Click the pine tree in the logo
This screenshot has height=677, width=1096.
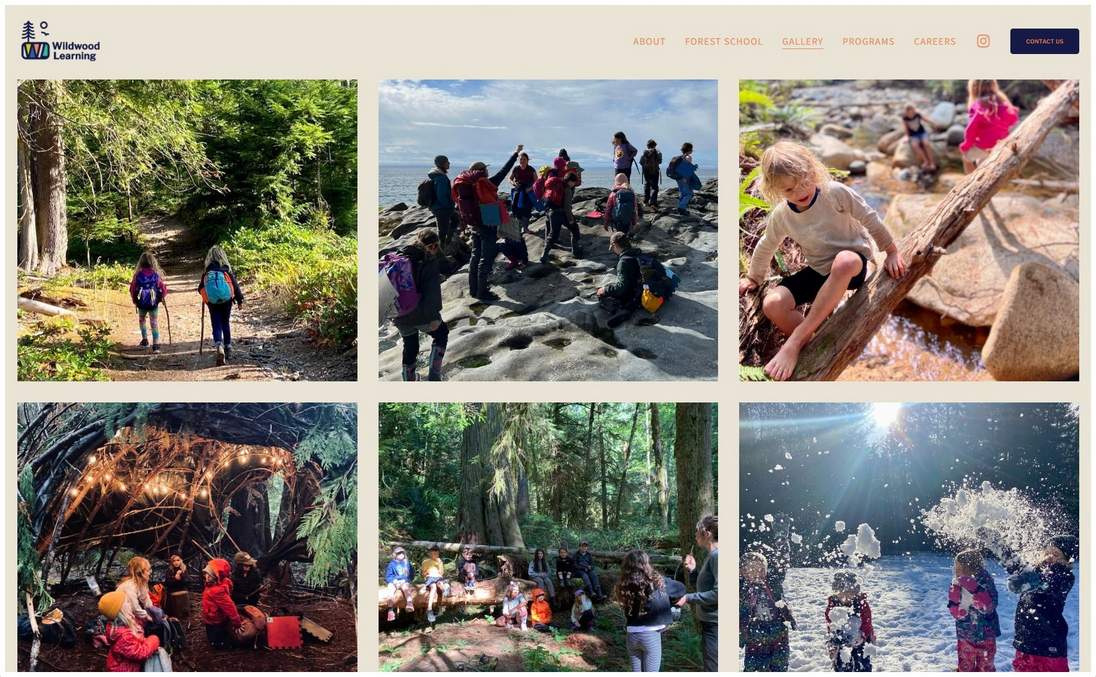click(x=28, y=31)
